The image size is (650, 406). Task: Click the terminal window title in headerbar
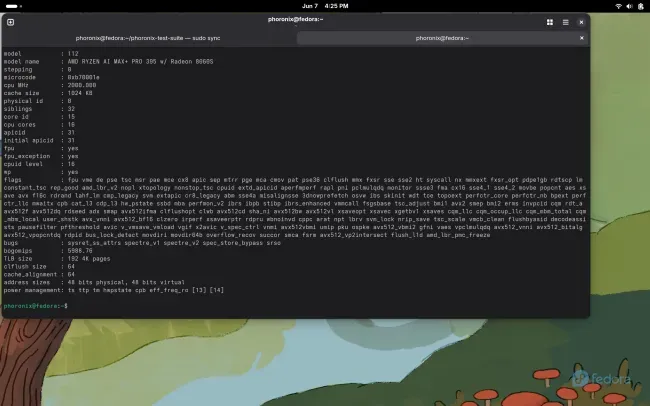coord(296,19)
